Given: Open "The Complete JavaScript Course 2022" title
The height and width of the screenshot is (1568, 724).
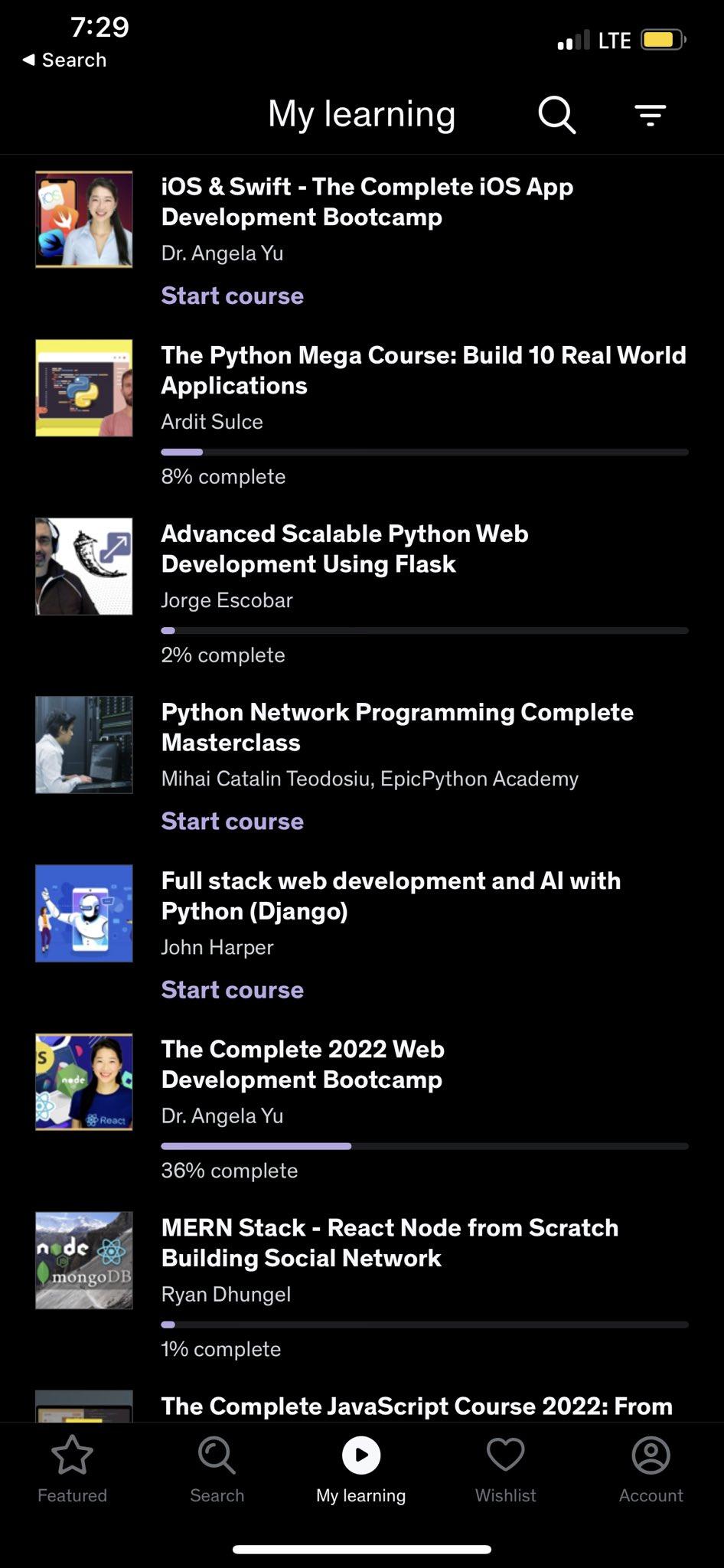Looking at the screenshot, I should [x=417, y=1406].
